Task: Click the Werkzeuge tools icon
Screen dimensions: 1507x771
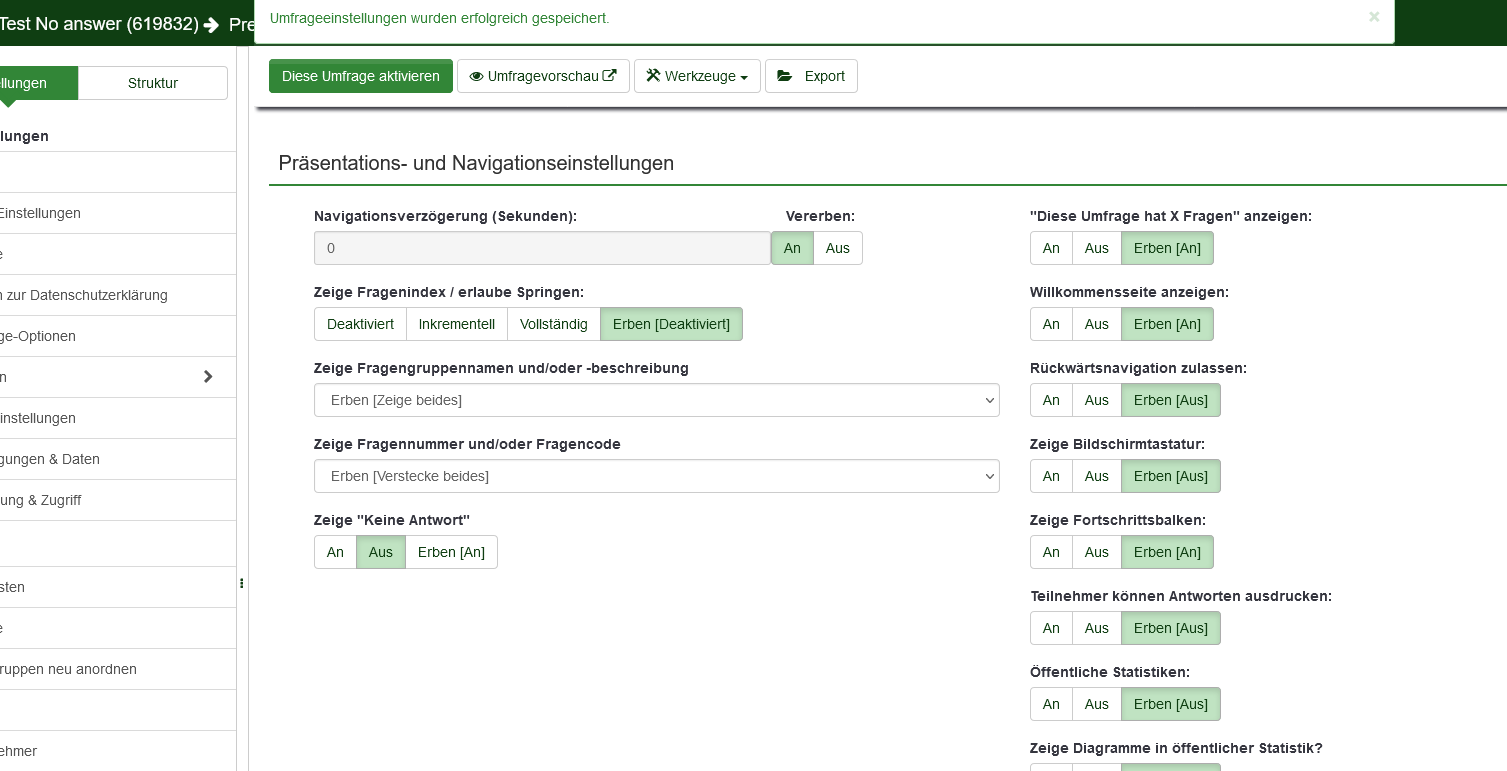Action: coord(653,76)
